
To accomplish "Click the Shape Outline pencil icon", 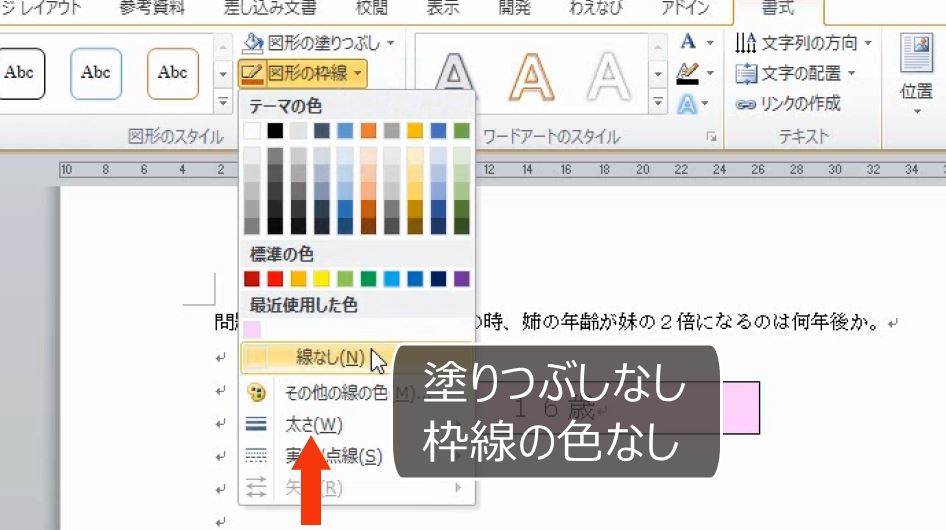I will point(252,74).
